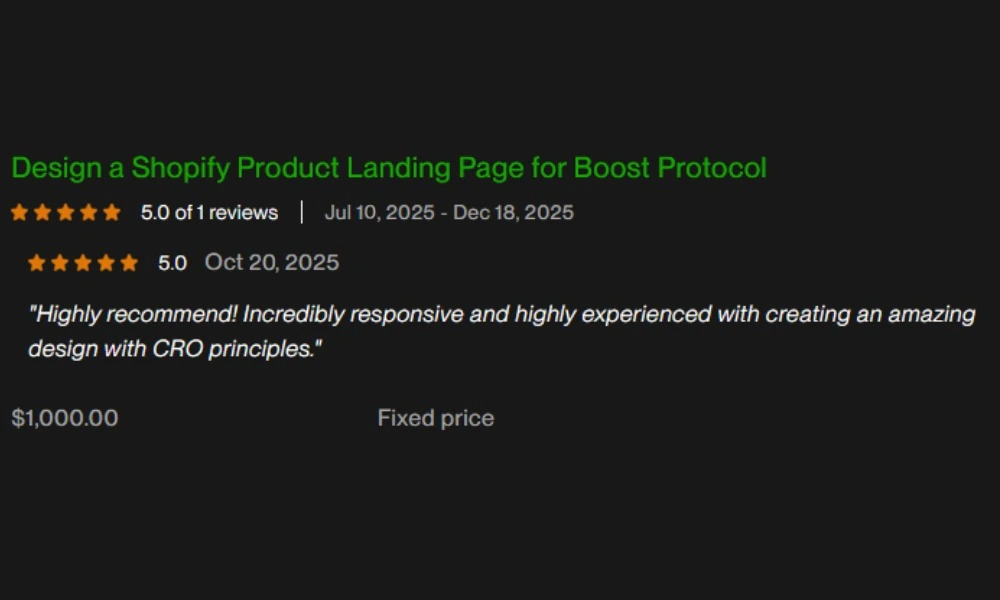Click the Oct 20, 2025 review date

pos(272,263)
